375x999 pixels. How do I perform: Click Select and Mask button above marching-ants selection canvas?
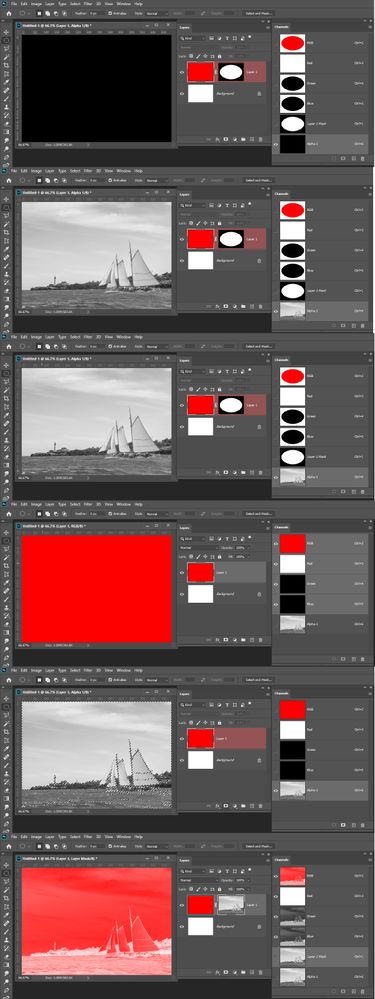point(259,680)
